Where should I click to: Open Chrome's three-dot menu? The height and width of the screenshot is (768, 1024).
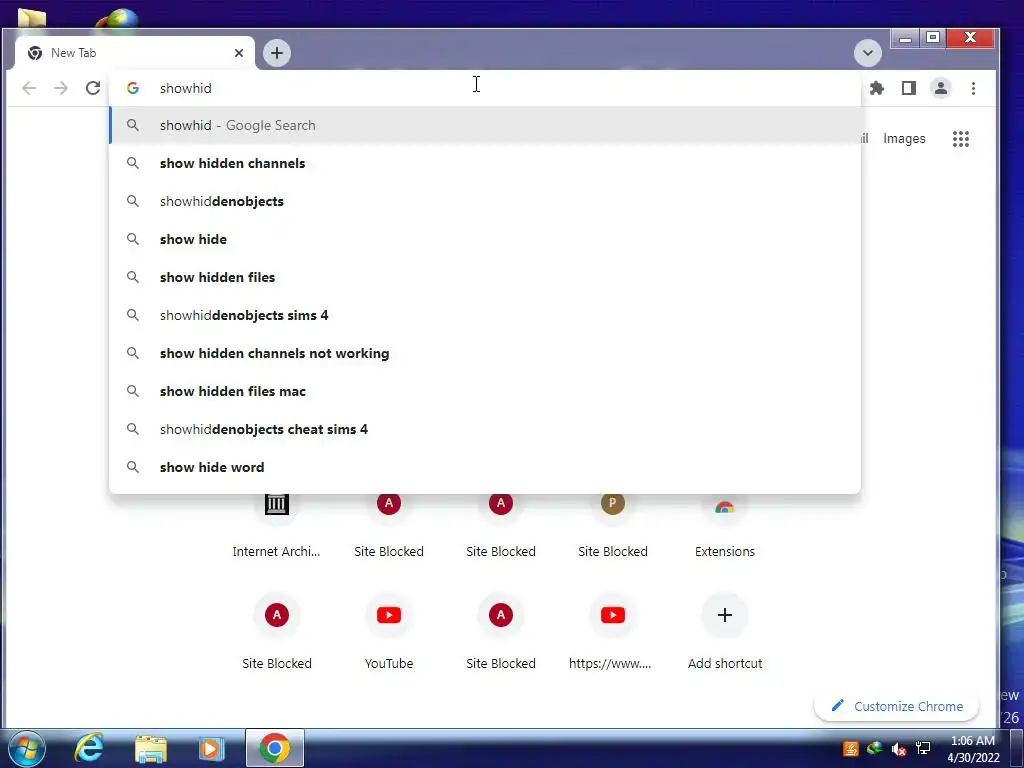pos(973,88)
